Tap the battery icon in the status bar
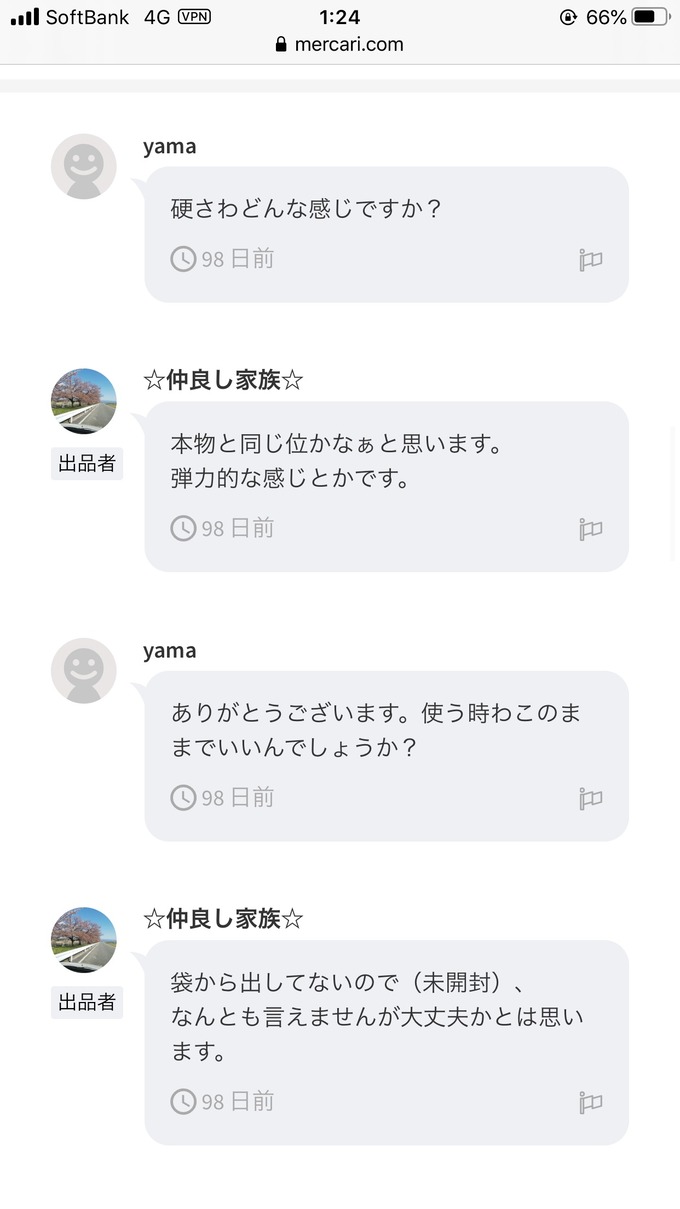The width and height of the screenshot is (680, 1209). [x=650, y=17]
